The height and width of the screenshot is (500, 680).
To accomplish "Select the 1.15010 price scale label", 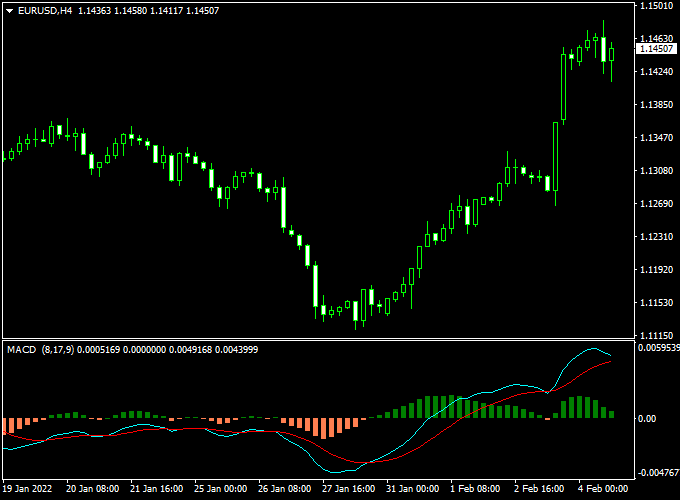I will 657,6.
